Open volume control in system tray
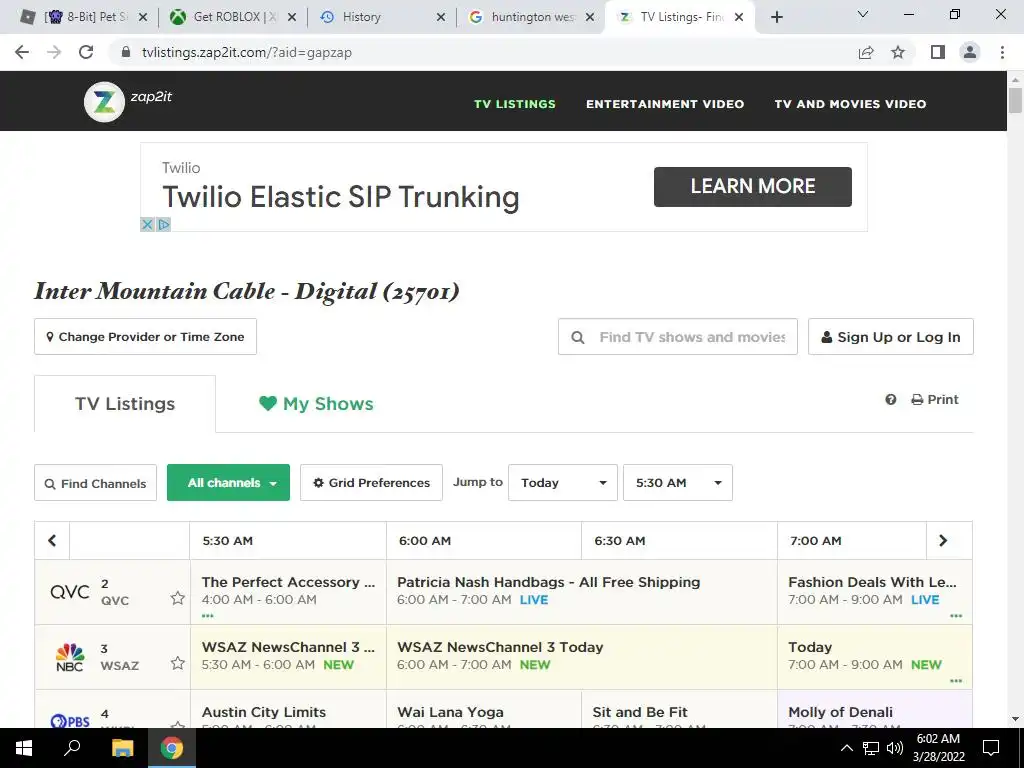Screen dimensions: 1024x768 (x=895, y=748)
